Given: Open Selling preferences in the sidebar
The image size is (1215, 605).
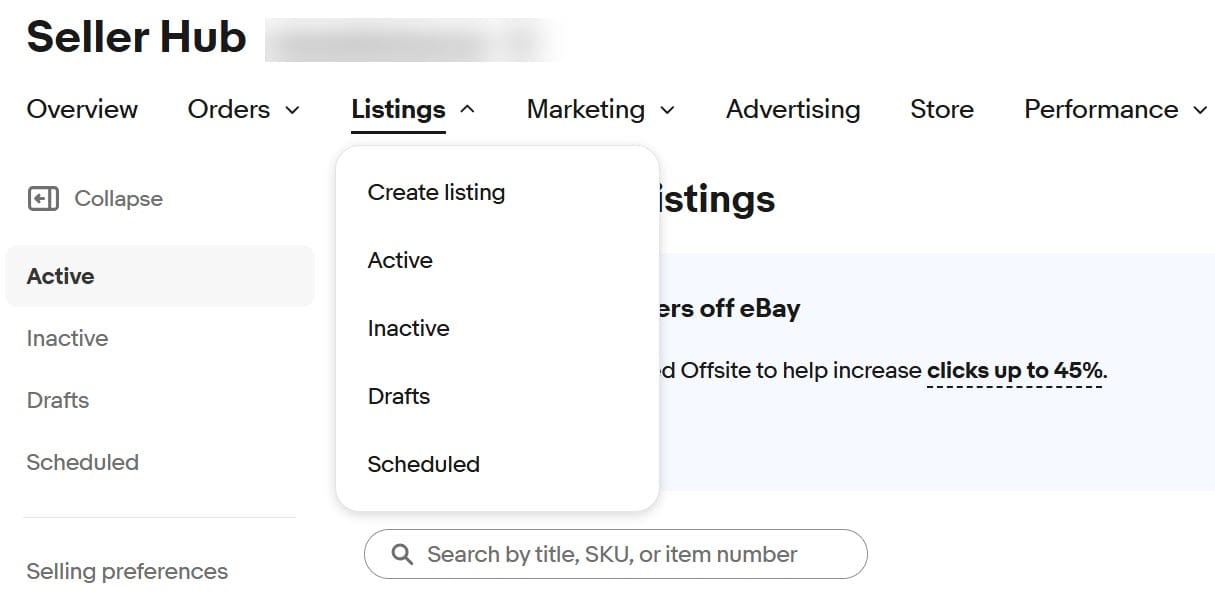Looking at the screenshot, I should pos(127,571).
